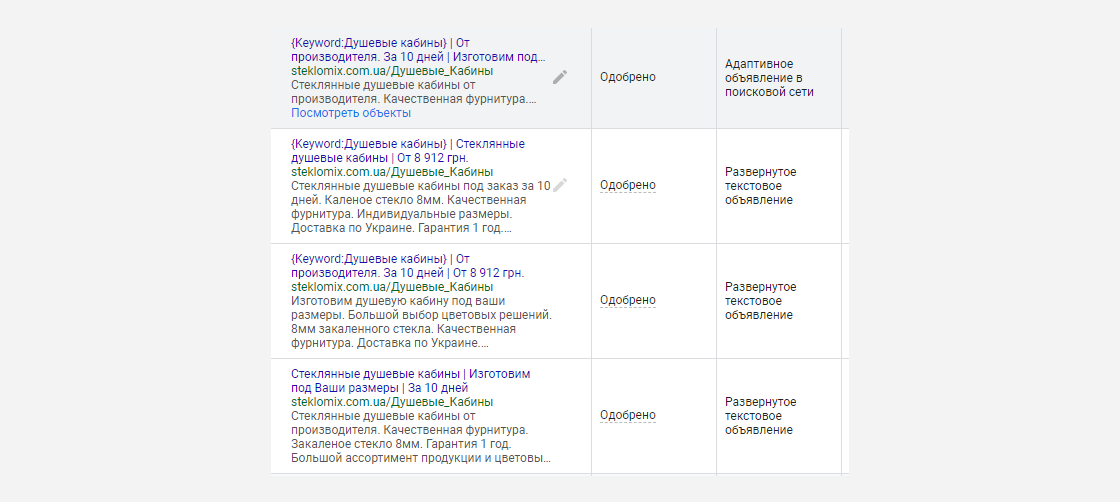Select description containing 'Закаленое стекло 8мм. Гарантия 1 год.'
This screenshot has height=502, width=1120.
coord(421,437)
